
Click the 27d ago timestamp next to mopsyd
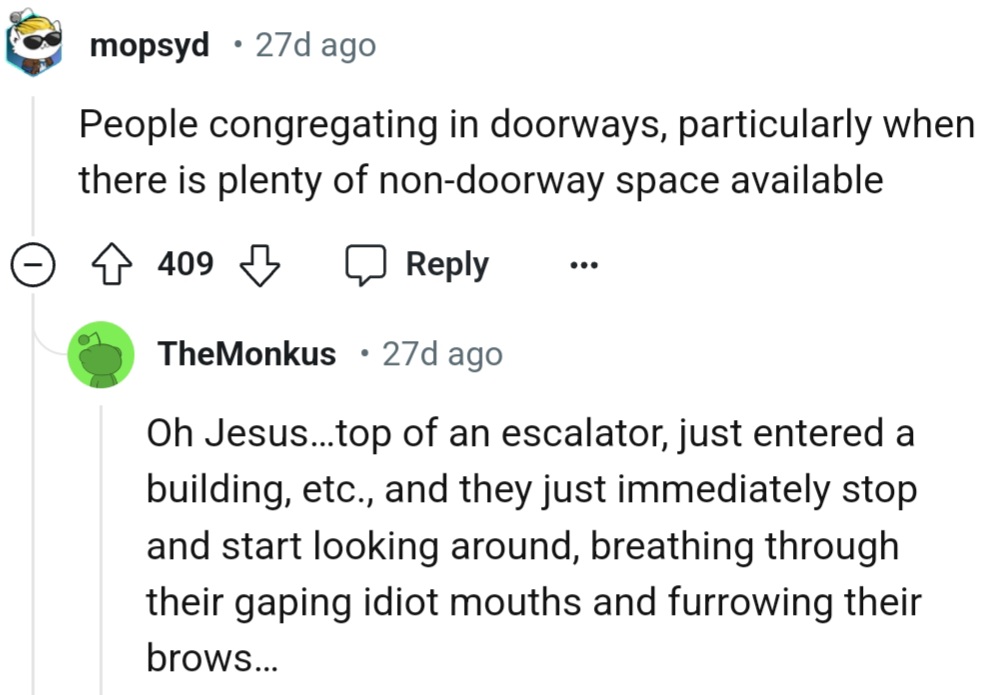click(316, 45)
